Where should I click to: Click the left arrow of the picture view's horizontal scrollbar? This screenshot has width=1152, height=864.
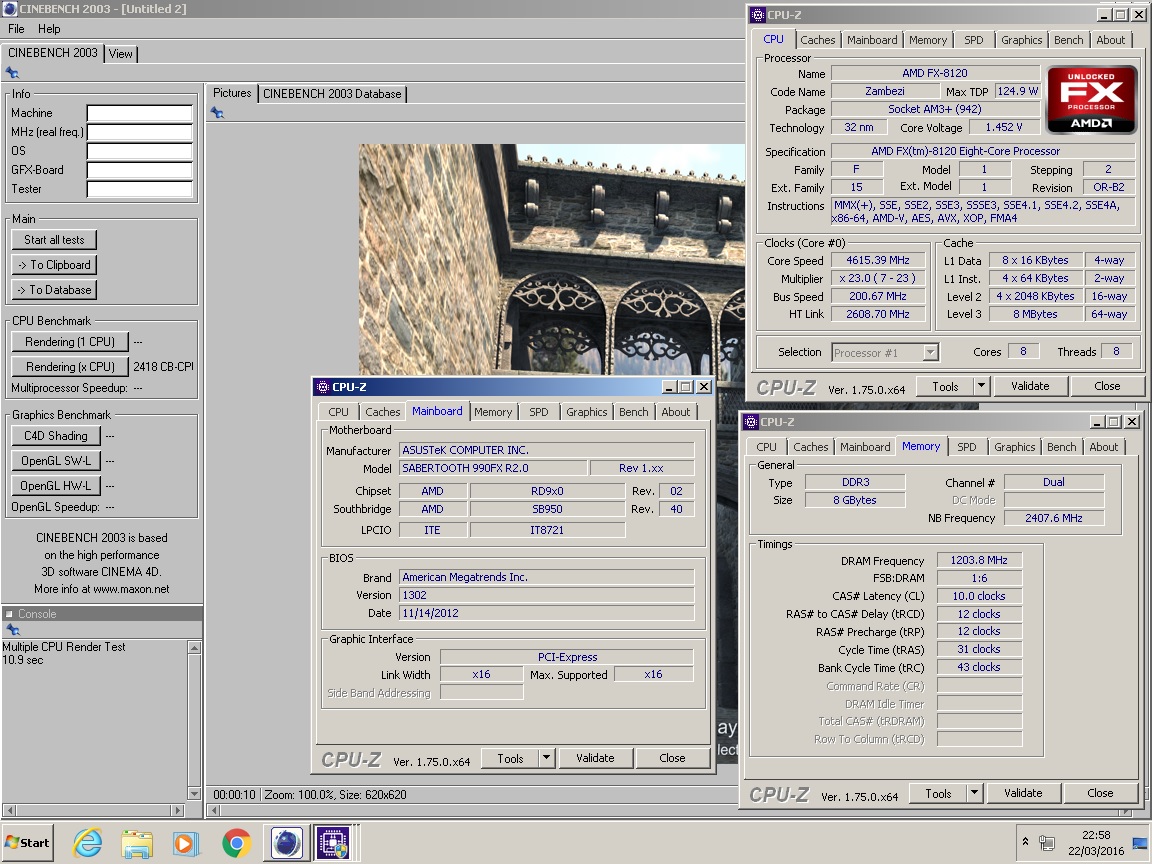coord(214,810)
